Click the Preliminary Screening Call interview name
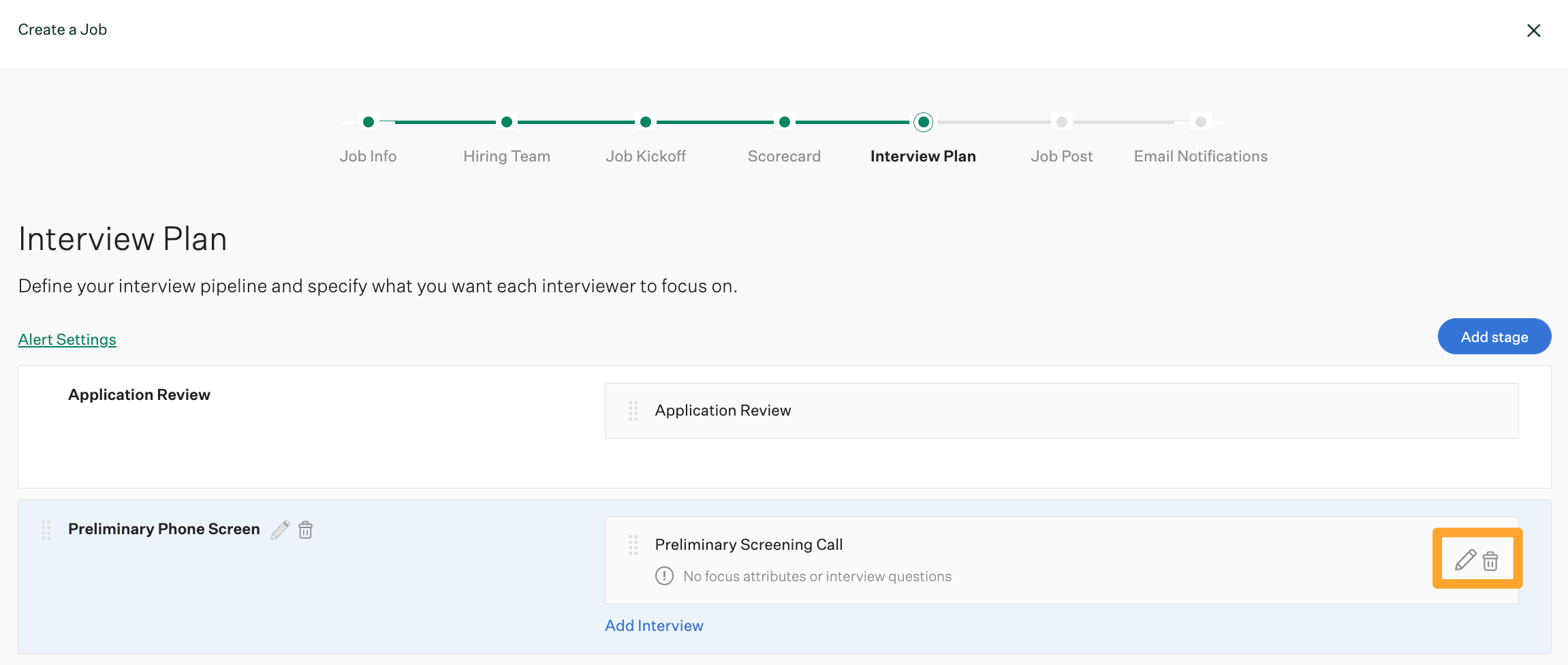This screenshot has width=1568, height=665. click(x=749, y=544)
